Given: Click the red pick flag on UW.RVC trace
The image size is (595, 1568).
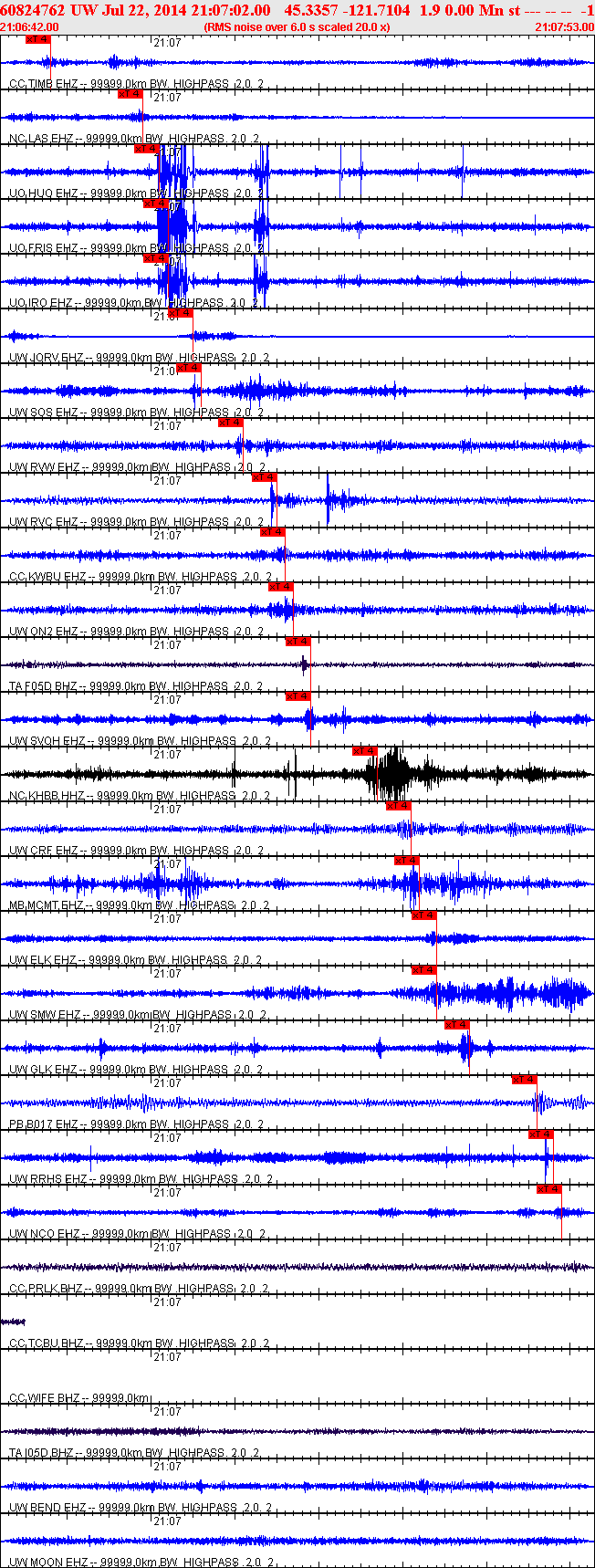Looking at the screenshot, I should pyautogui.click(x=264, y=477).
